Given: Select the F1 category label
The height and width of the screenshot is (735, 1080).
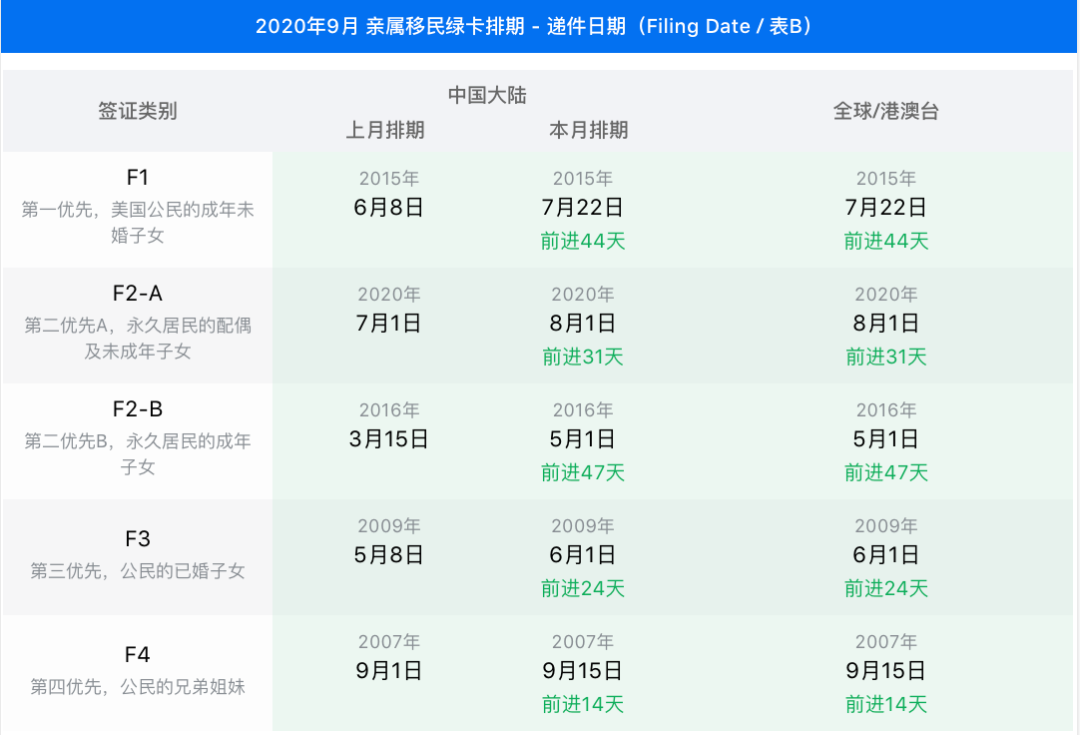Looking at the screenshot, I should [x=137, y=178].
